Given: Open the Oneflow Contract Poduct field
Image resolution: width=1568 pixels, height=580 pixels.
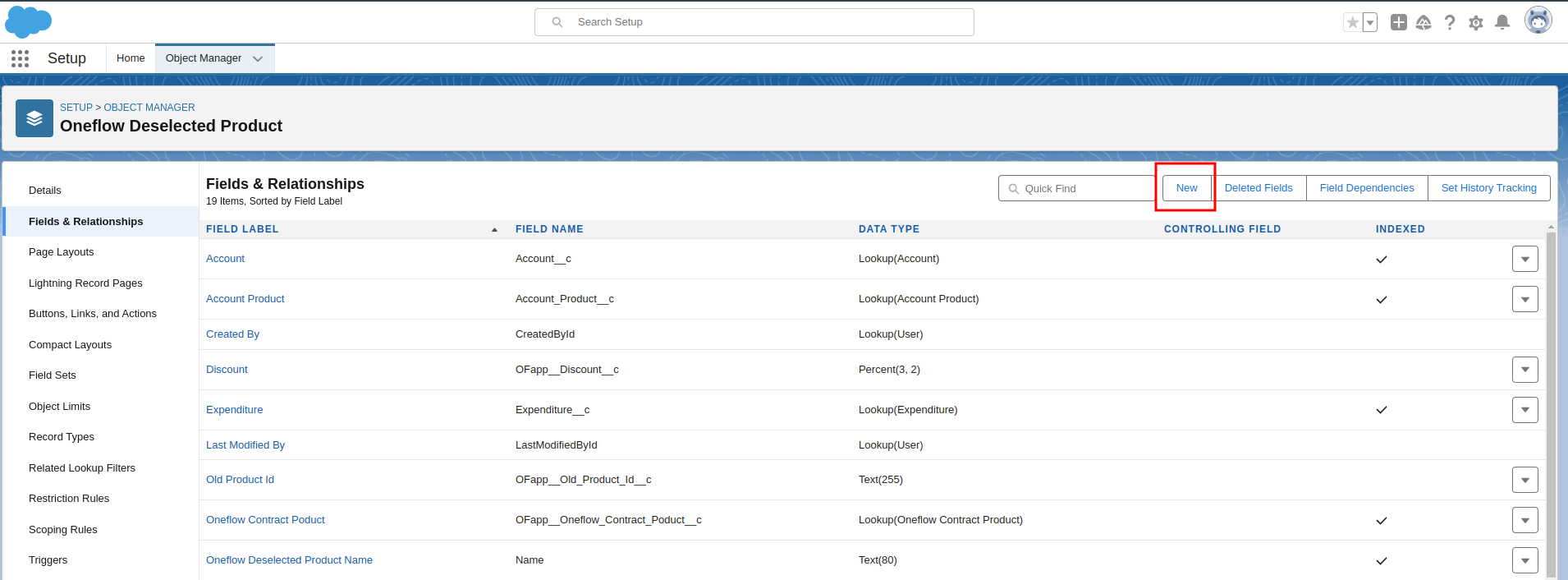Looking at the screenshot, I should point(265,520).
